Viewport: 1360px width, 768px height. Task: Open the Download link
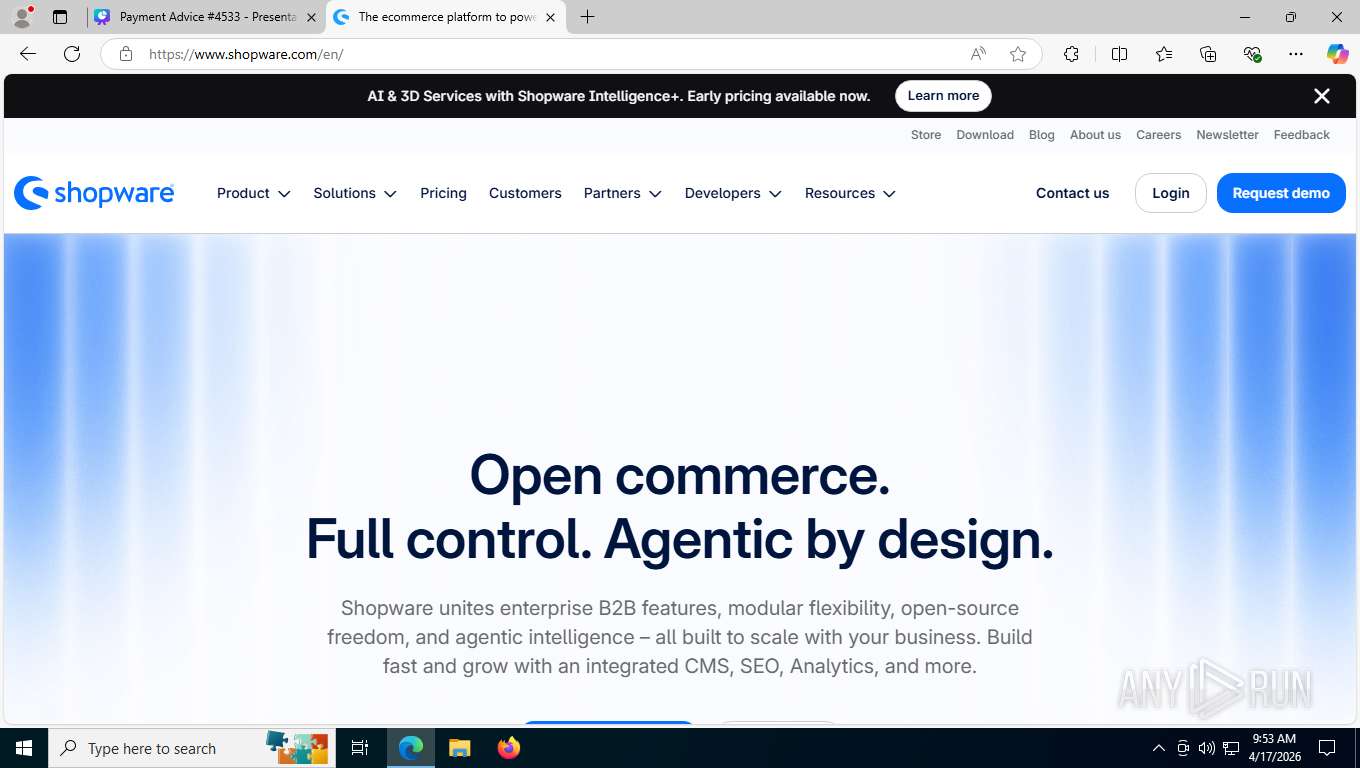tap(985, 135)
